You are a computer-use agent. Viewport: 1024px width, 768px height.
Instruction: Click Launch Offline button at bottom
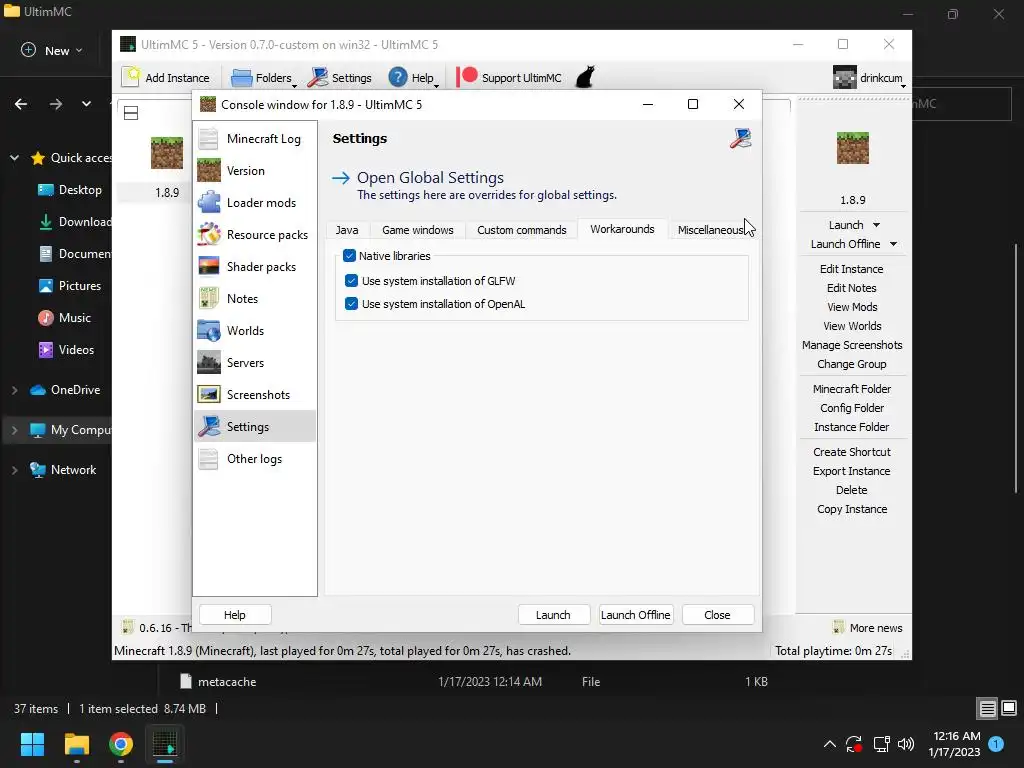click(635, 615)
